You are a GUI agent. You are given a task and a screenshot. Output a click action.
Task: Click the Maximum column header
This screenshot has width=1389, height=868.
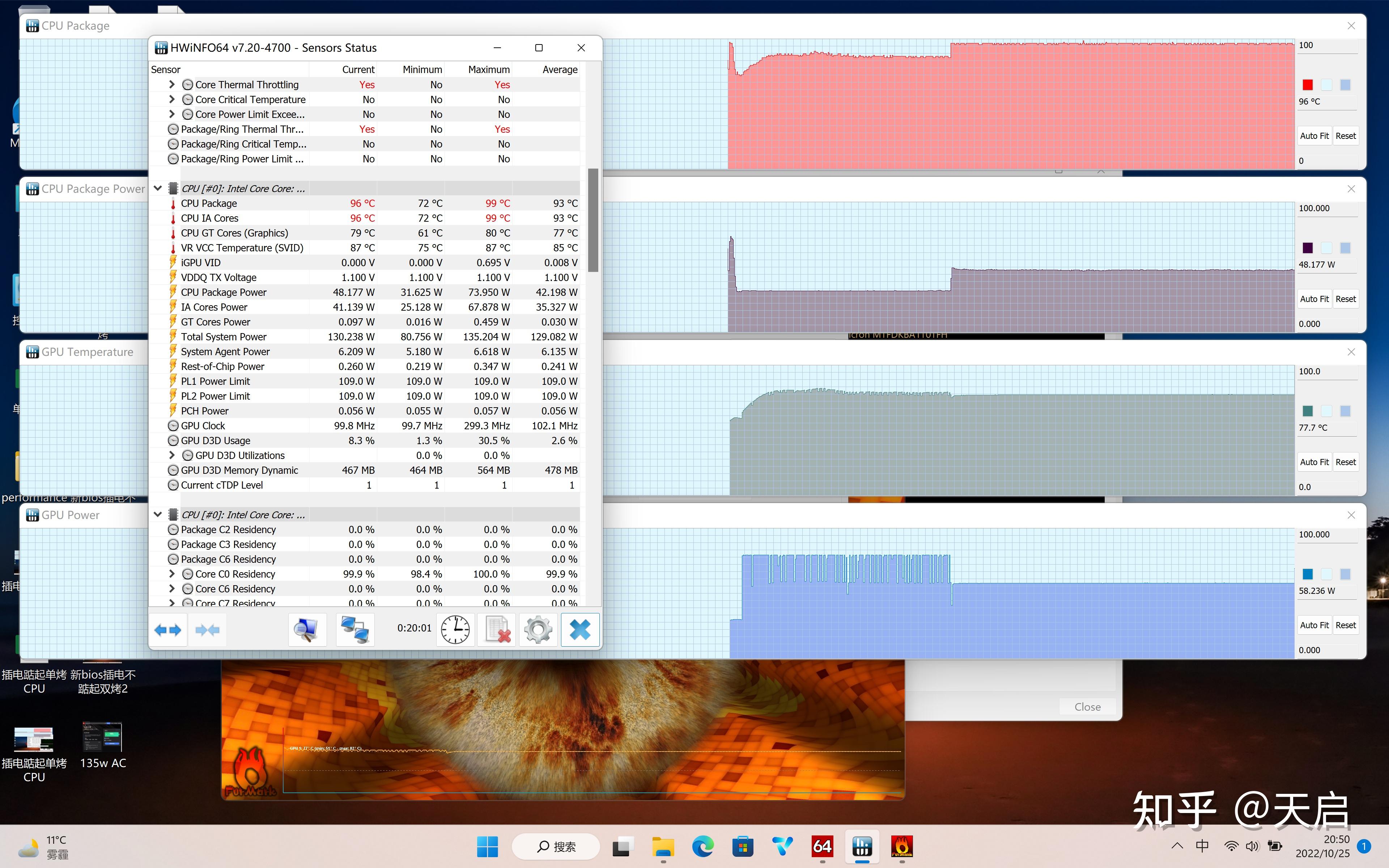point(479,69)
